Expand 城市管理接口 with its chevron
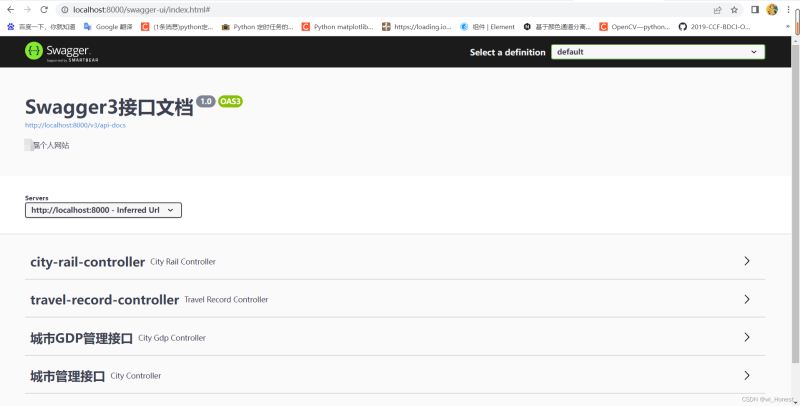The height and width of the screenshot is (406, 800). click(x=746, y=375)
